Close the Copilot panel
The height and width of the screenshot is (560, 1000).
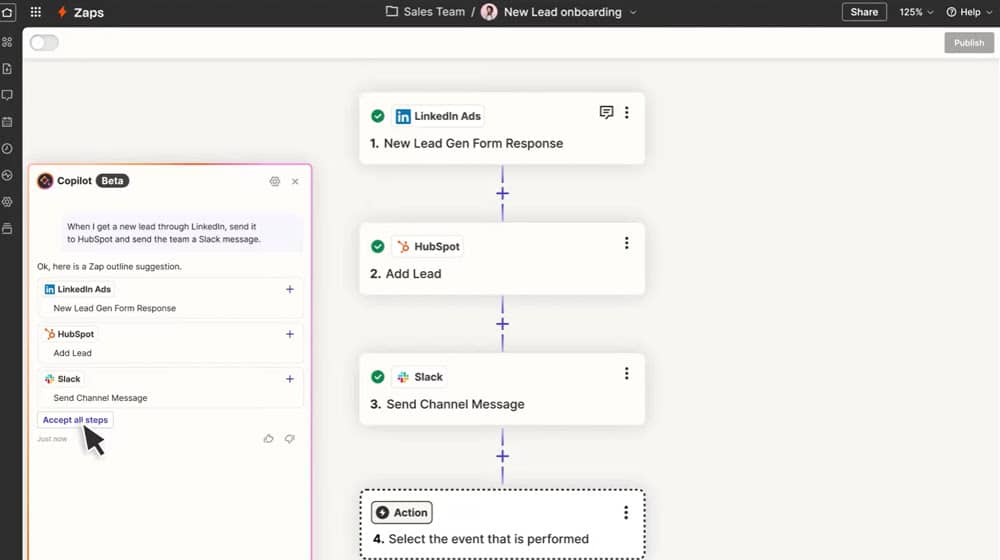[295, 181]
